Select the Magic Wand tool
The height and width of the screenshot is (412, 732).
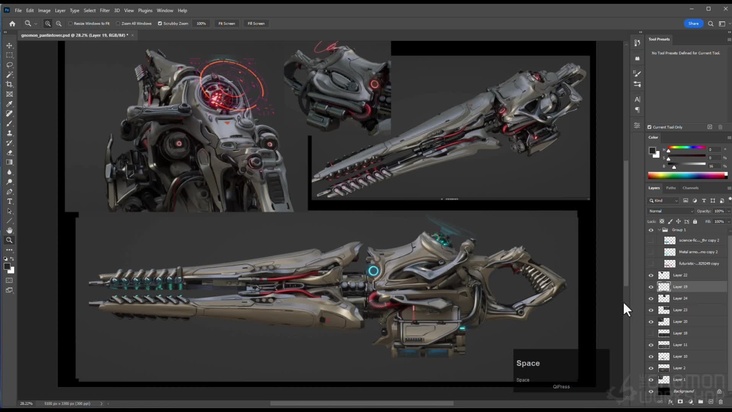(x=9, y=75)
